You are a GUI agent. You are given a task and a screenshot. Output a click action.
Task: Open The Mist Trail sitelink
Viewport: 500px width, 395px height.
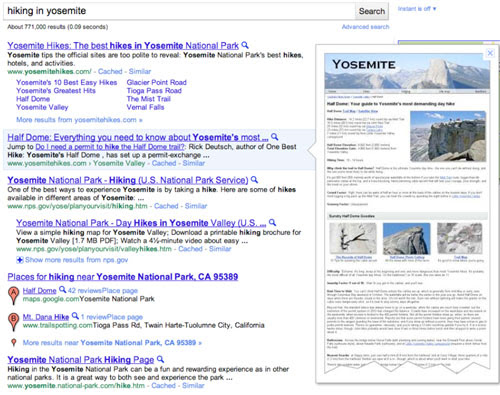[149, 99]
